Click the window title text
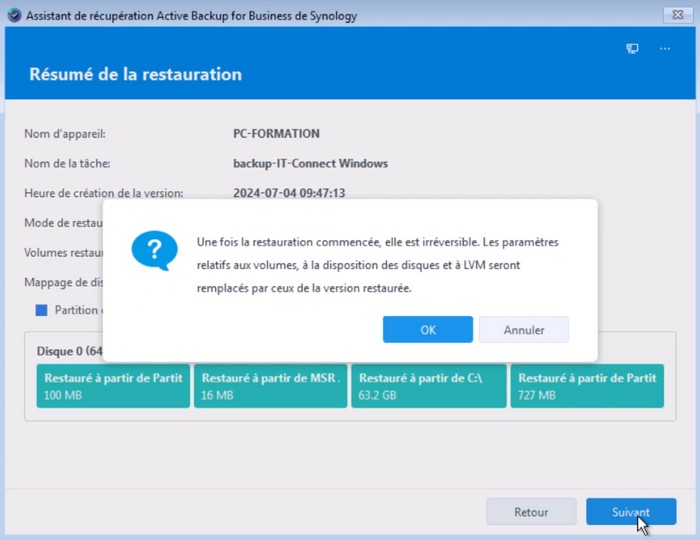The image size is (700, 540). [192, 16]
